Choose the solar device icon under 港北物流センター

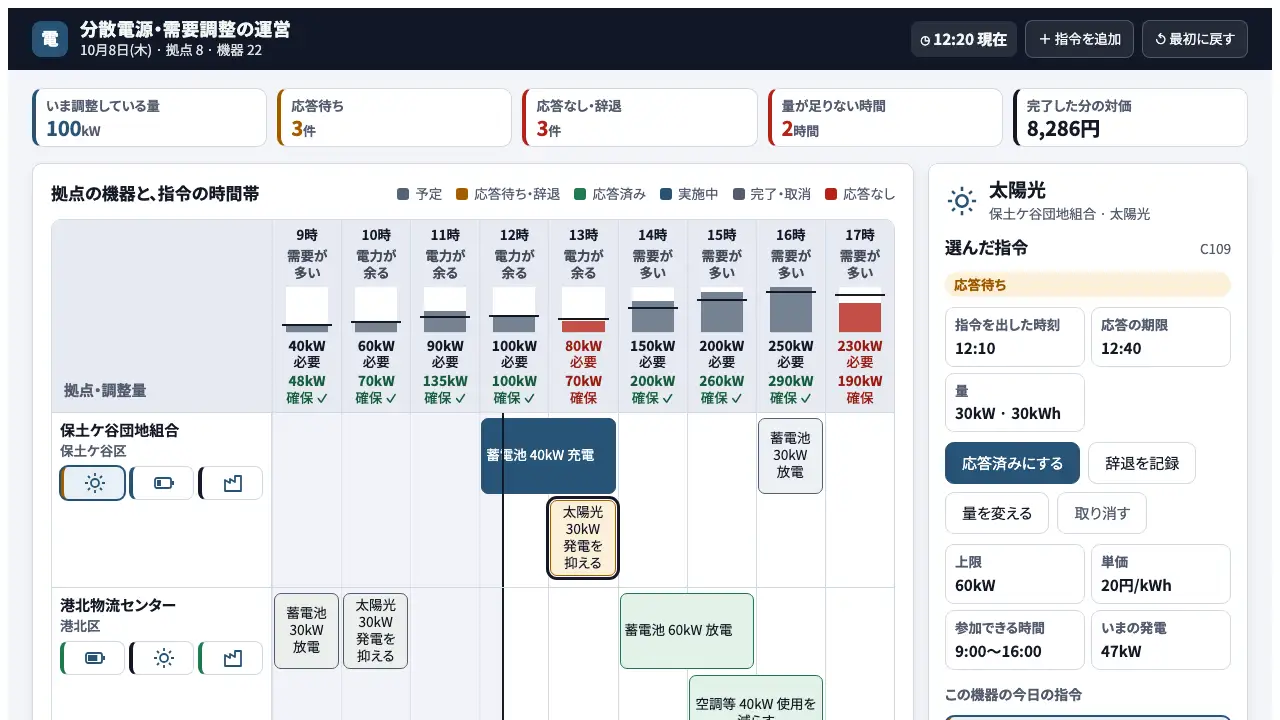162,658
